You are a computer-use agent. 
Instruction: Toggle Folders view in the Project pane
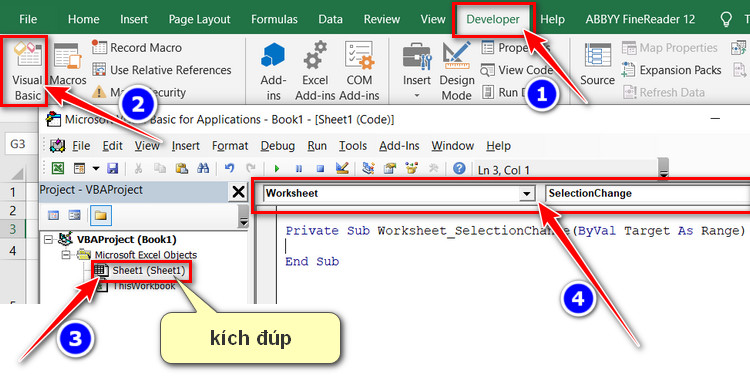click(100, 215)
